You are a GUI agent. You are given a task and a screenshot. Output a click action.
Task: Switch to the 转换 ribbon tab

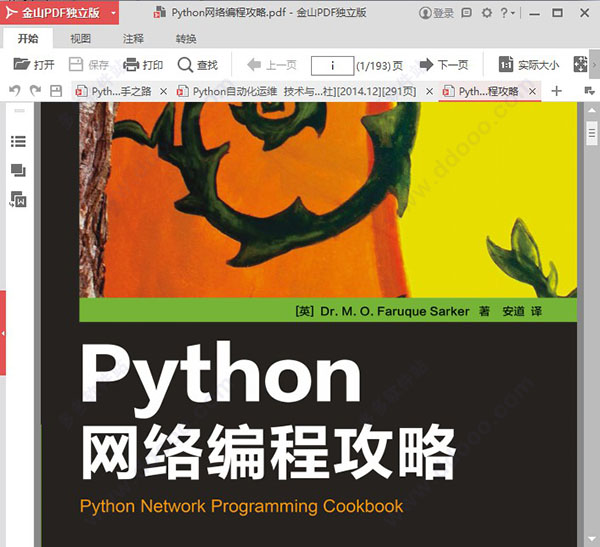186,39
